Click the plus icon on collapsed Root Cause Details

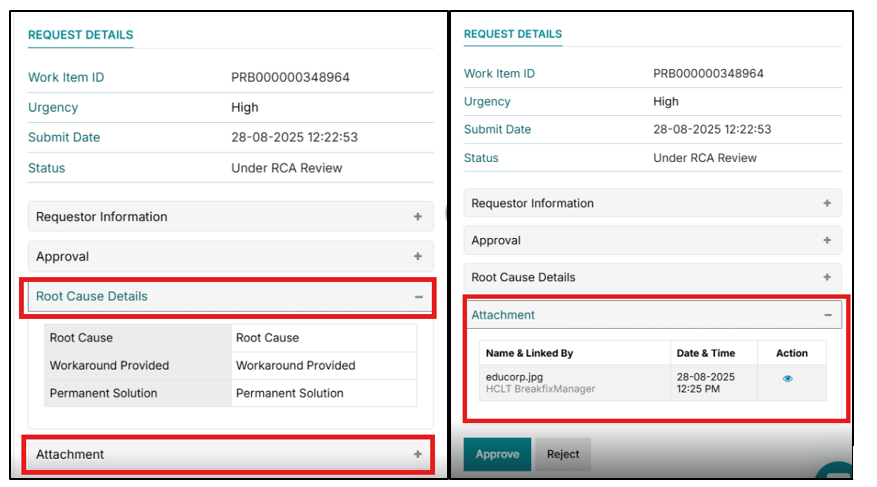coord(827,278)
